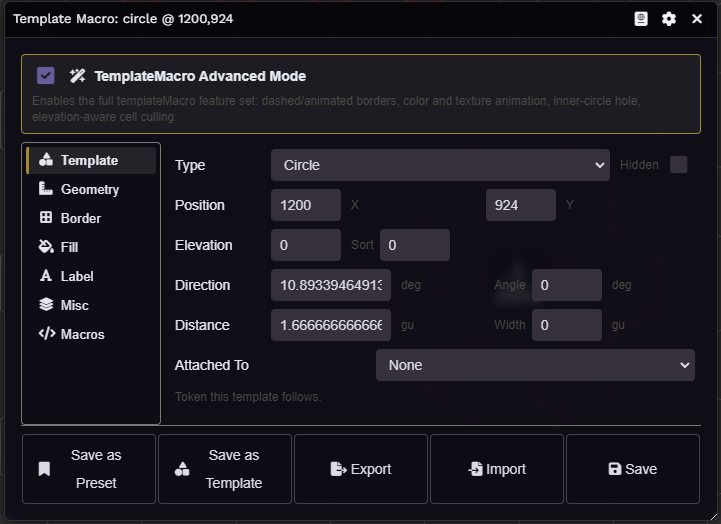Viewport: 721px width, 524px height.
Task: Click the ruler icon beside Geometry
Action: click(46, 188)
